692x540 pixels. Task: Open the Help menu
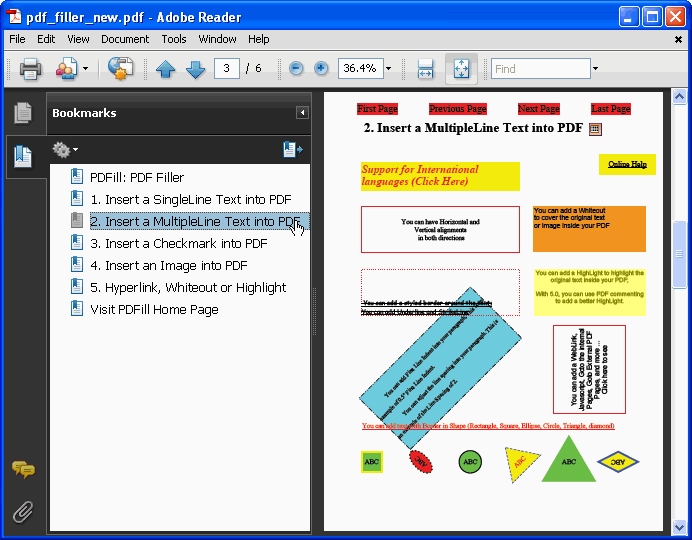pos(259,39)
